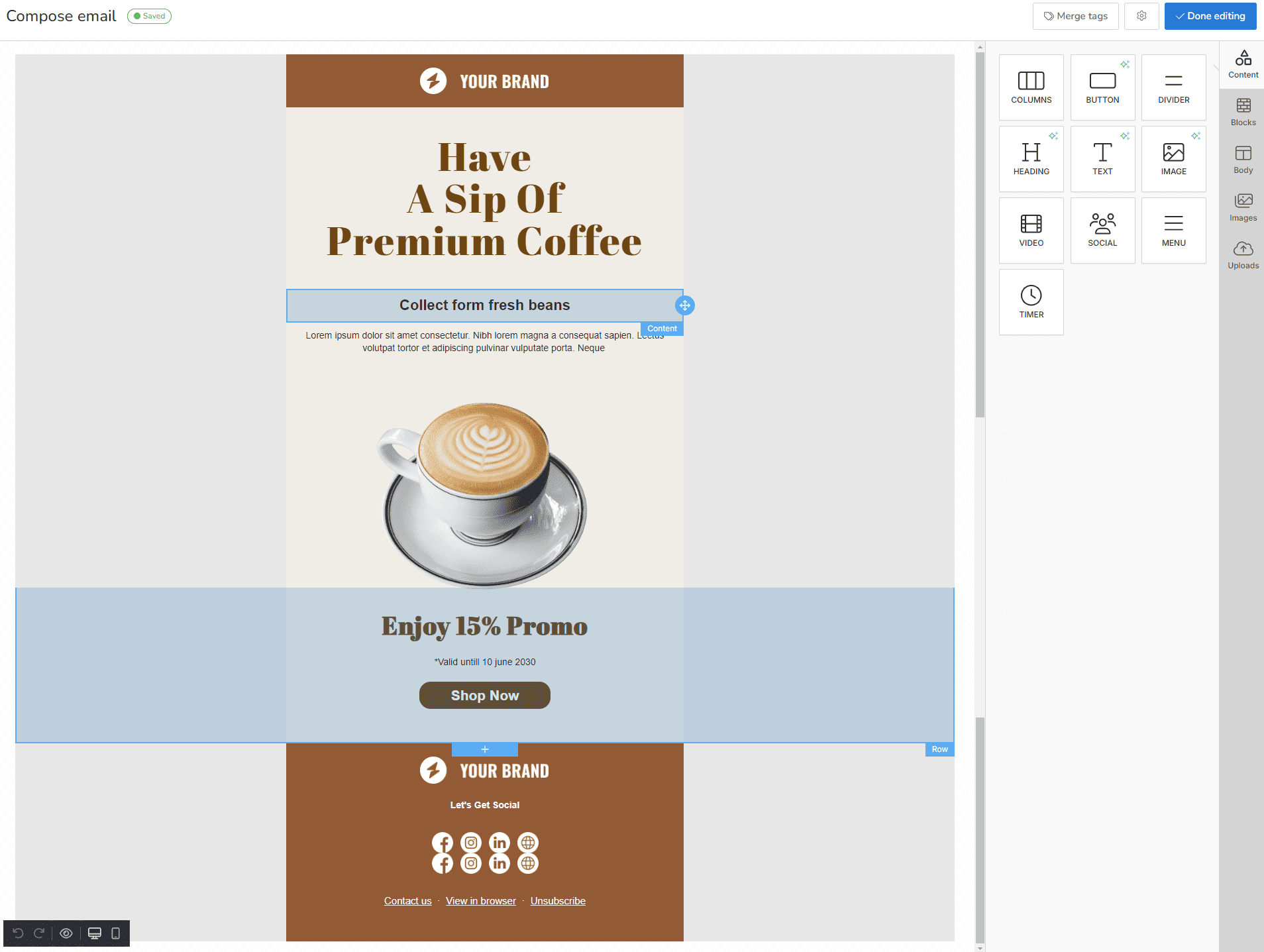Open the Blocks tab
Viewport: 1264px width, 952px height.
pyautogui.click(x=1243, y=112)
